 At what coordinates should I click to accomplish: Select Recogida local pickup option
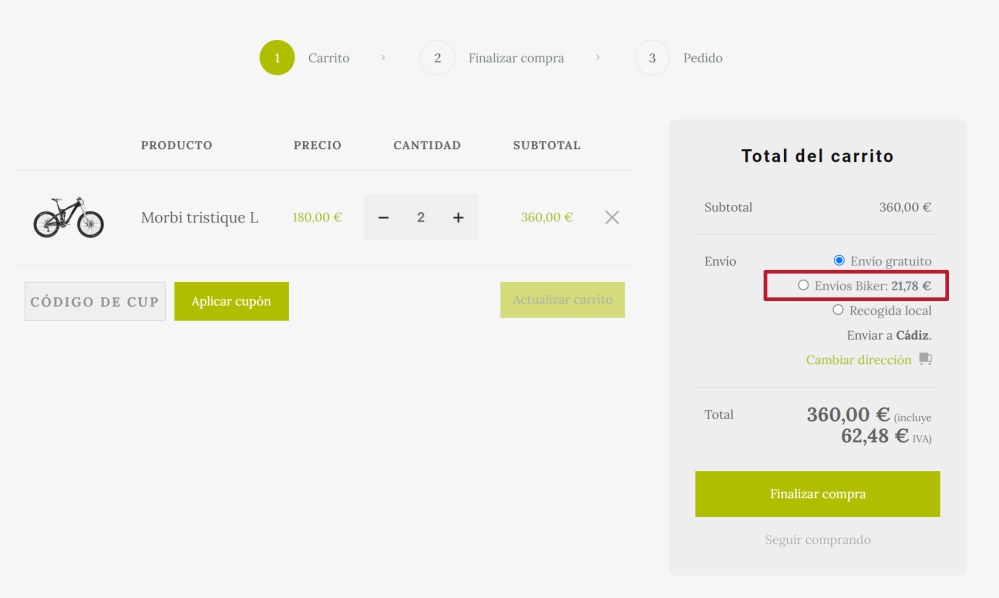(838, 310)
